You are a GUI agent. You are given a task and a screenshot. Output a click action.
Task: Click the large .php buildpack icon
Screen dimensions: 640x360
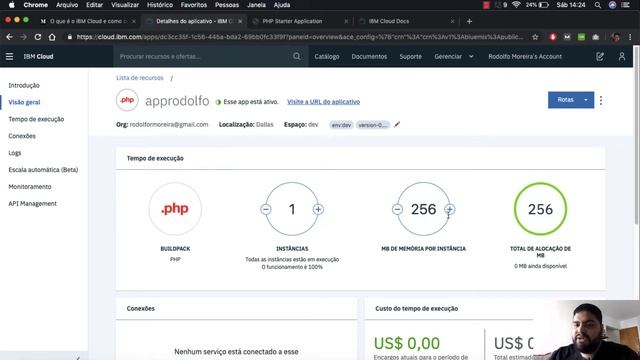[175, 209]
